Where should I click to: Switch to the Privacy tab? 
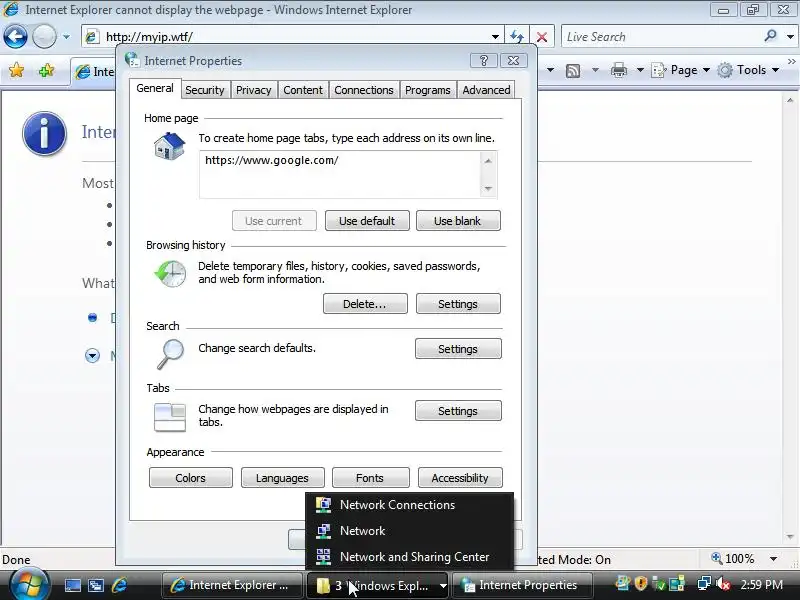click(x=253, y=90)
